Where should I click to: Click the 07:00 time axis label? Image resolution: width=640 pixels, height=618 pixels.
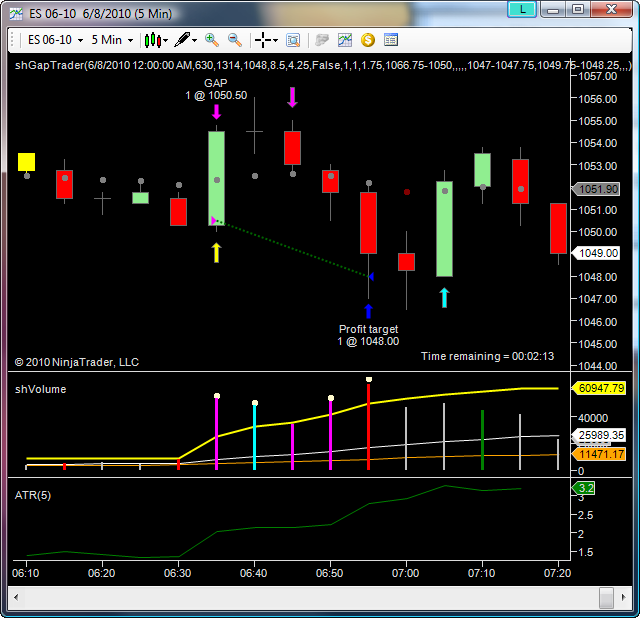point(405,573)
